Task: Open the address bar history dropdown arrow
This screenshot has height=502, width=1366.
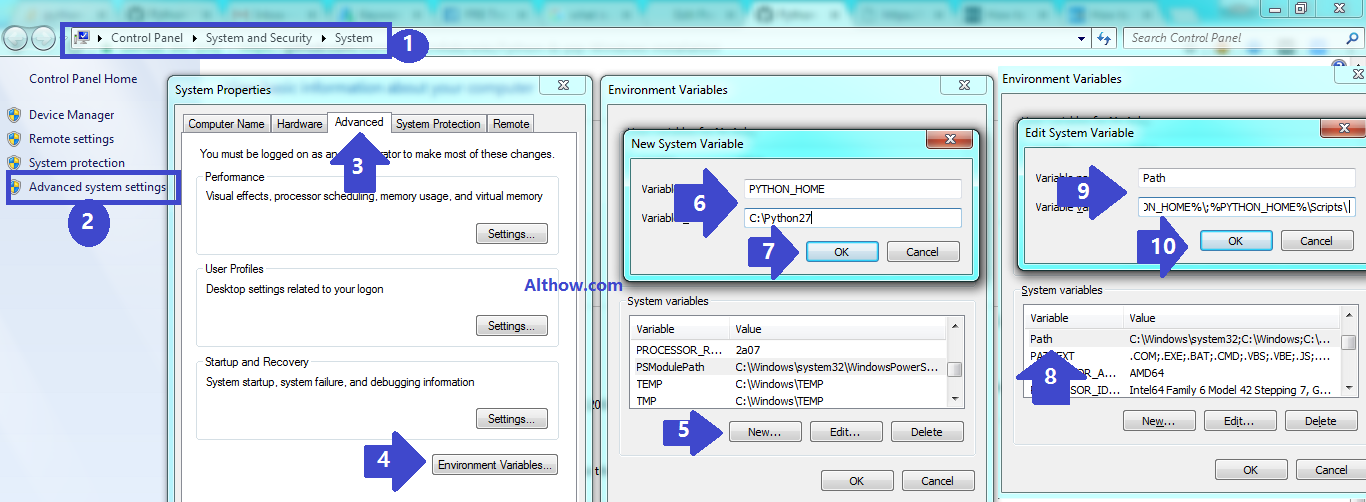Action: [1083, 38]
